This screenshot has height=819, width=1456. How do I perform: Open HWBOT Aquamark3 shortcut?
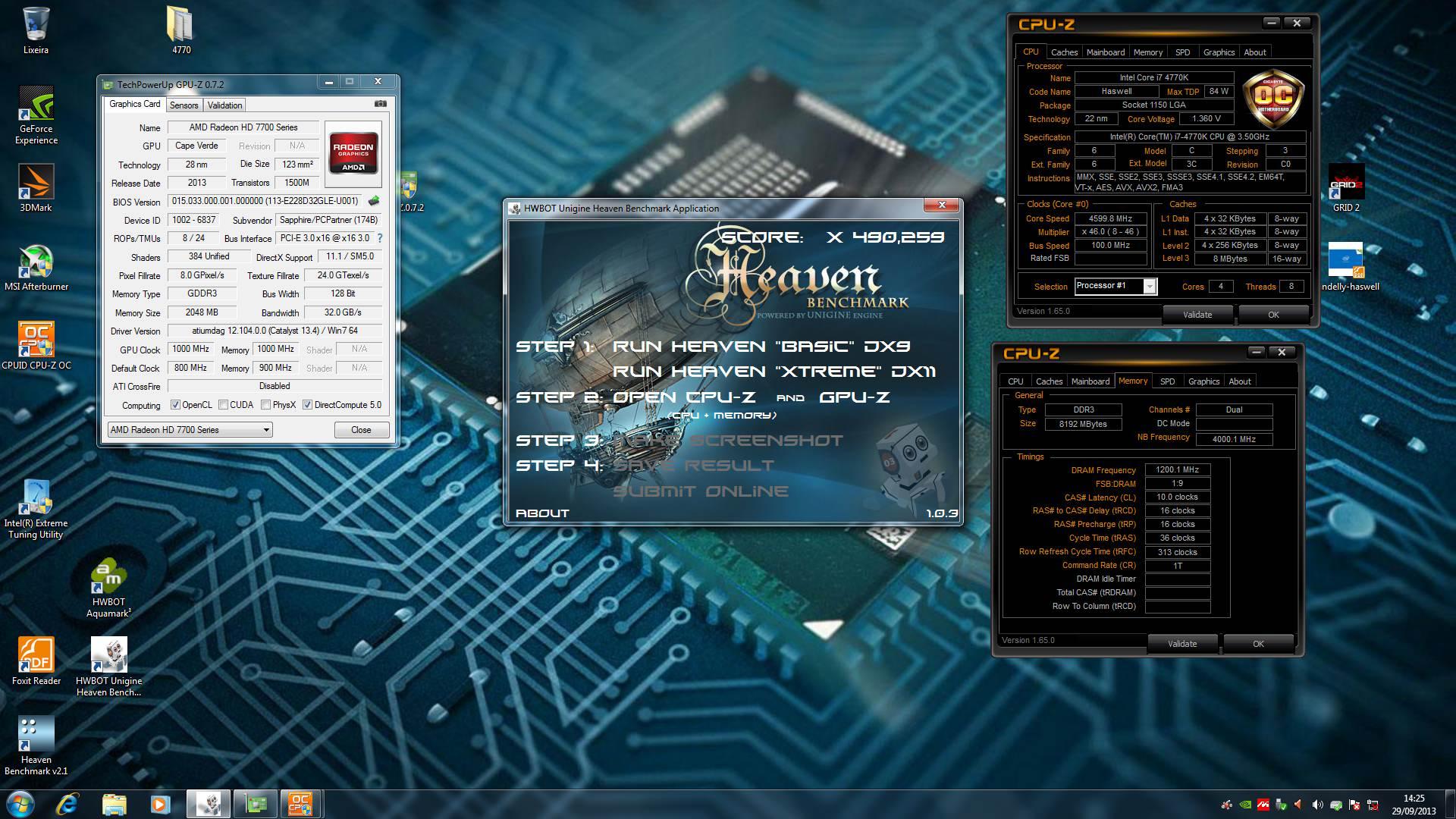108,588
